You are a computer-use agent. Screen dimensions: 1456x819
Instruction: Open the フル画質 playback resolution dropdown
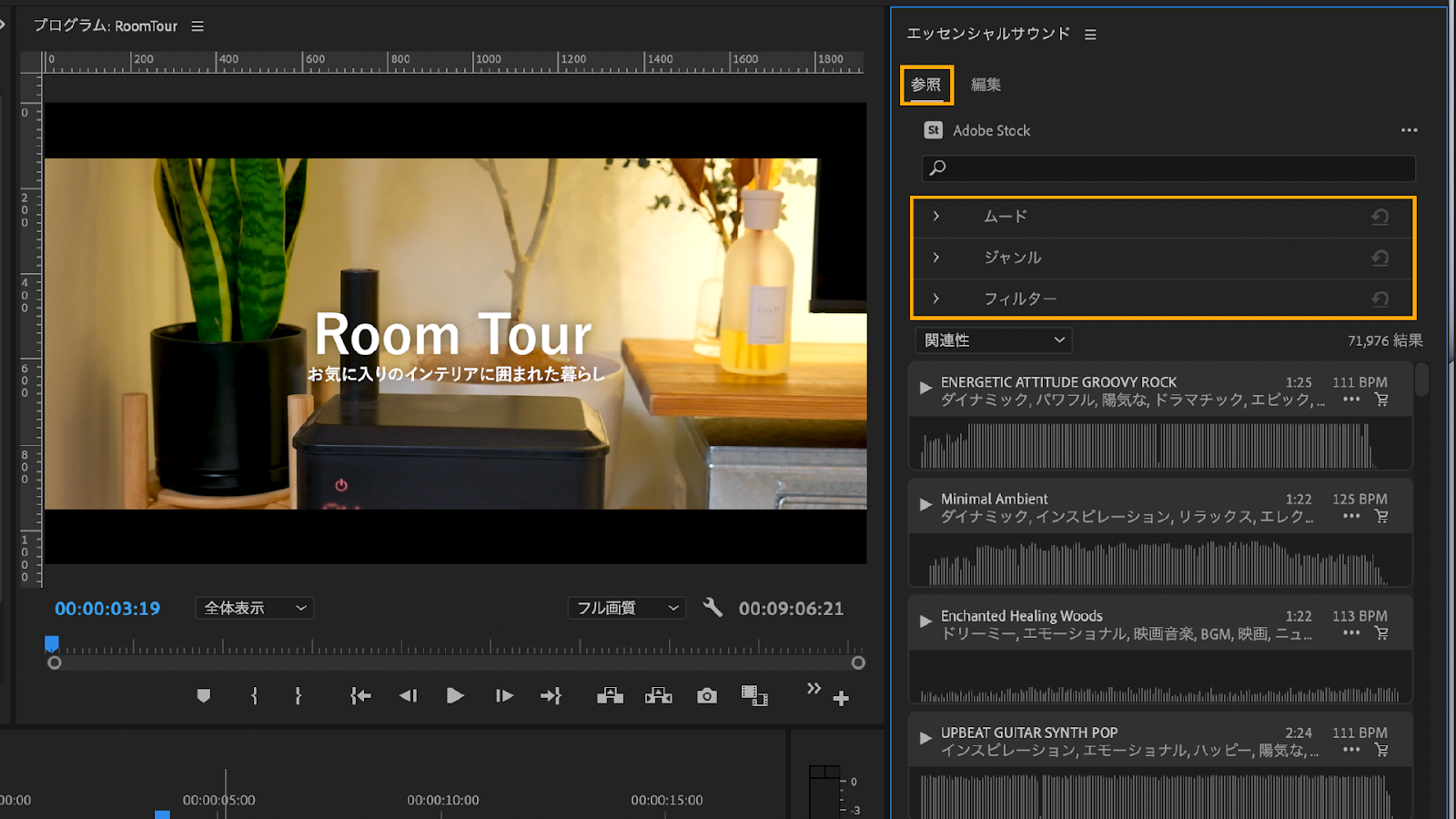point(627,608)
